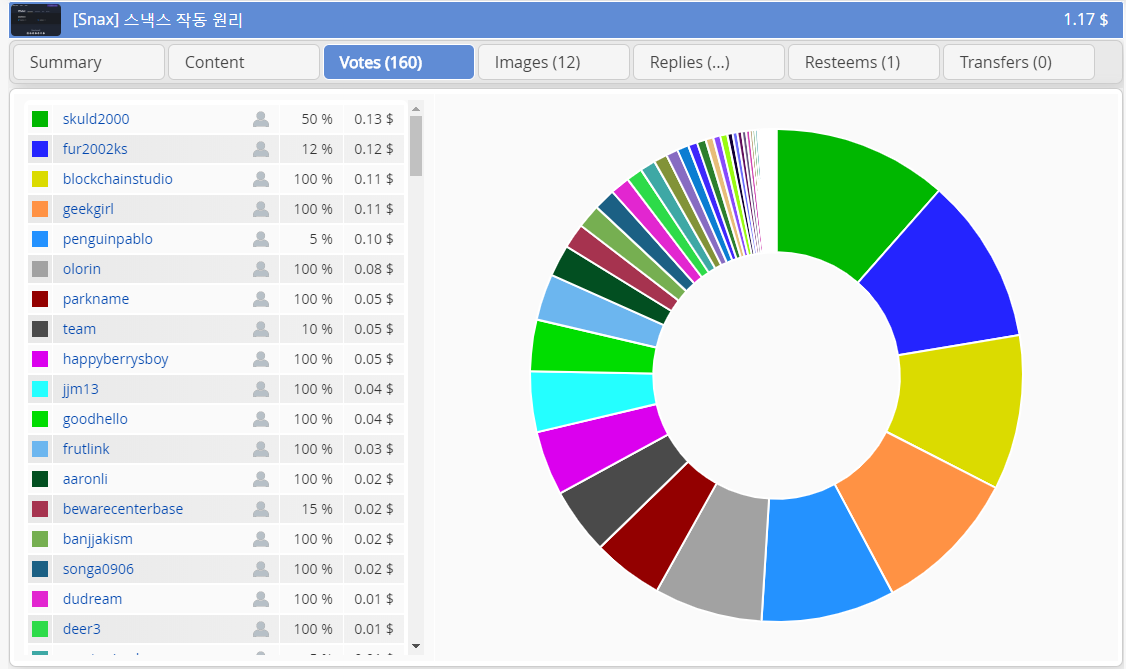Open the Images (12) tab

(553, 62)
